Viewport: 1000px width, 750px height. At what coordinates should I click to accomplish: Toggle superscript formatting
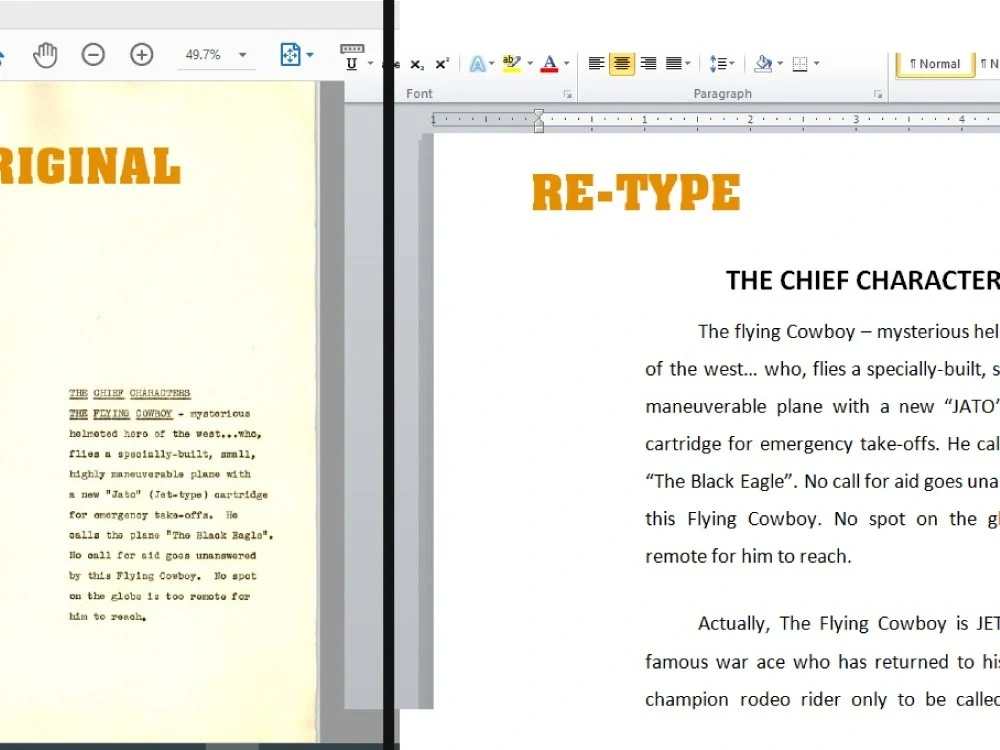click(x=442, y=64)
